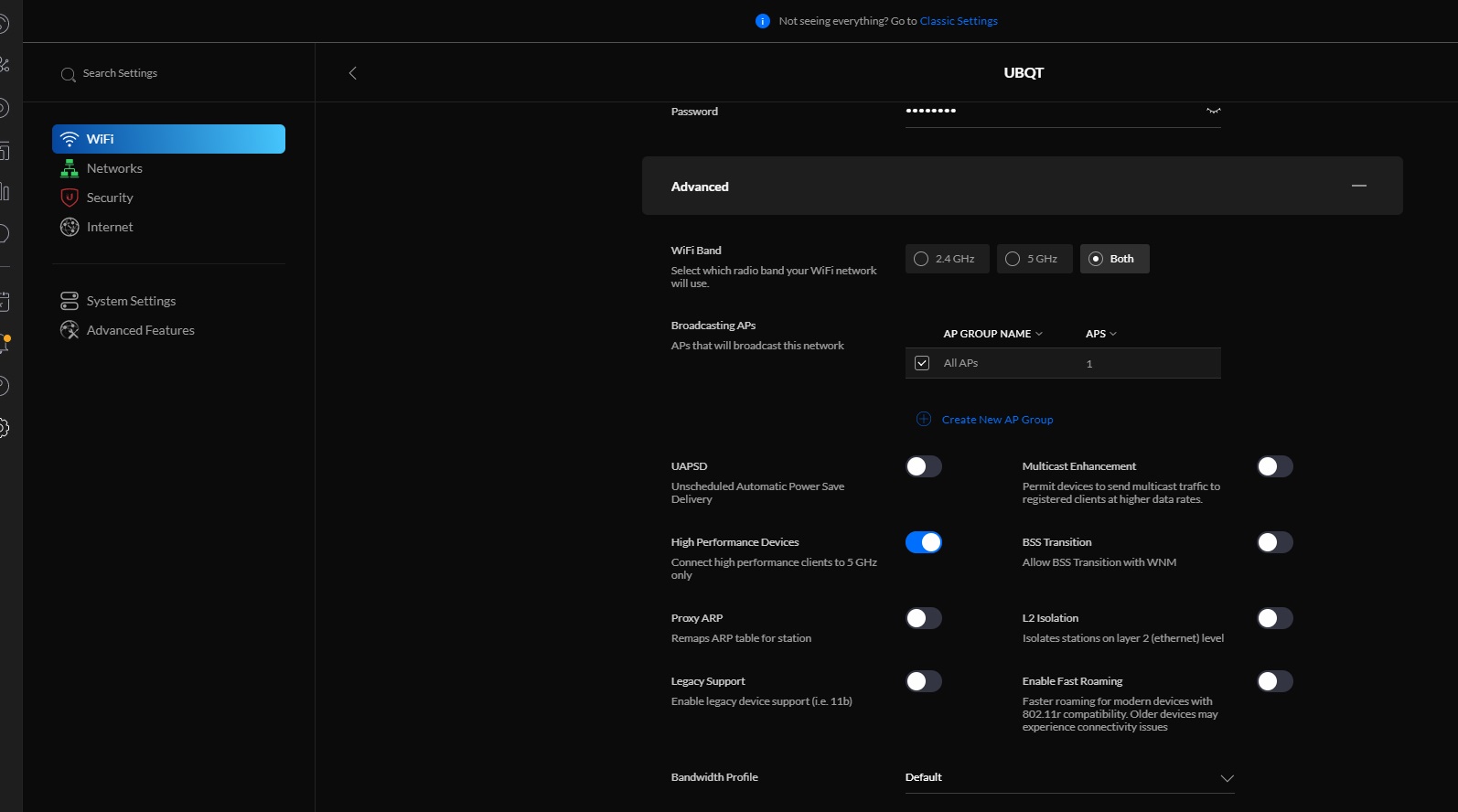Click the Advanced Features icon
The image size is (1458, 812).
pos(70,330)
